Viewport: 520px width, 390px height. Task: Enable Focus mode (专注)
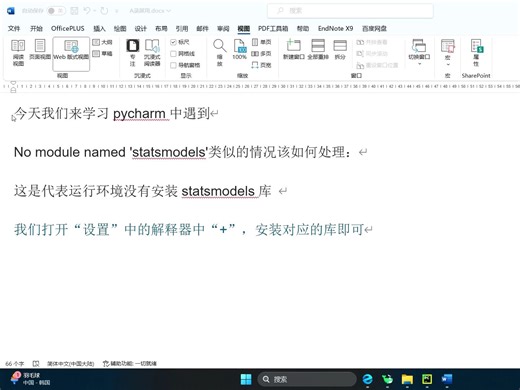point(132,53)
